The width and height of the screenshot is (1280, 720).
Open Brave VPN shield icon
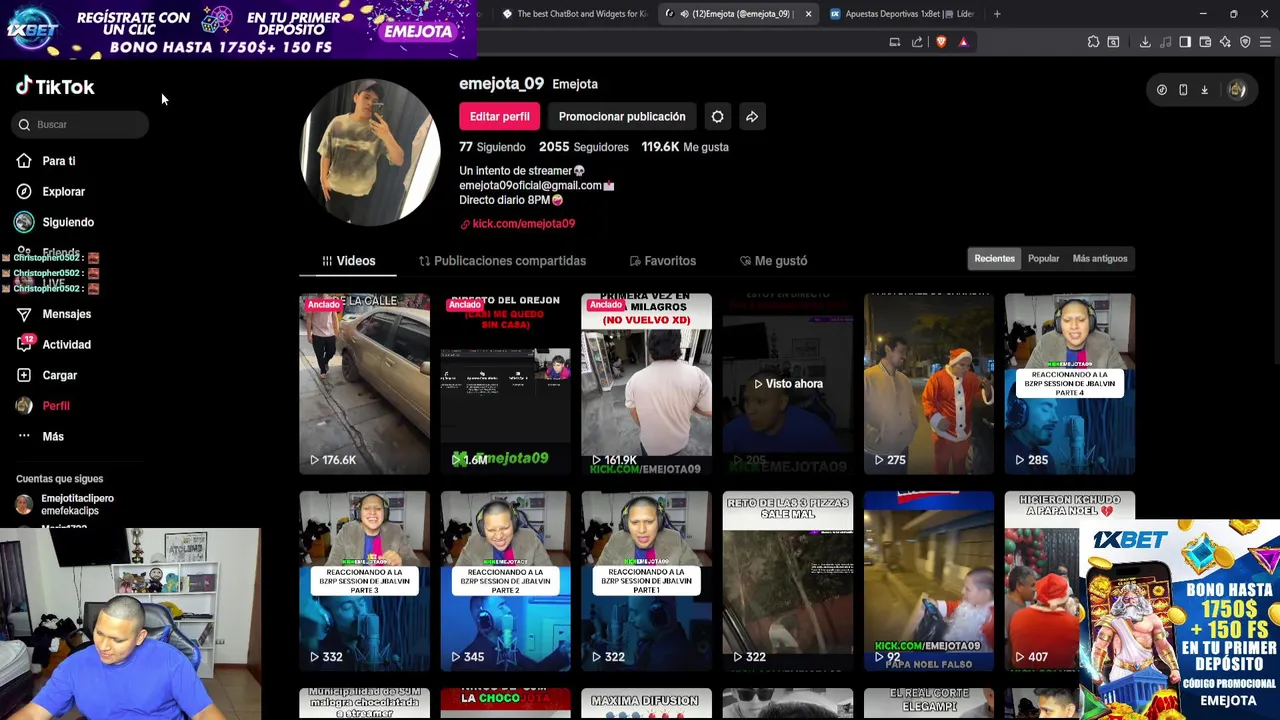pos(1245,42)
